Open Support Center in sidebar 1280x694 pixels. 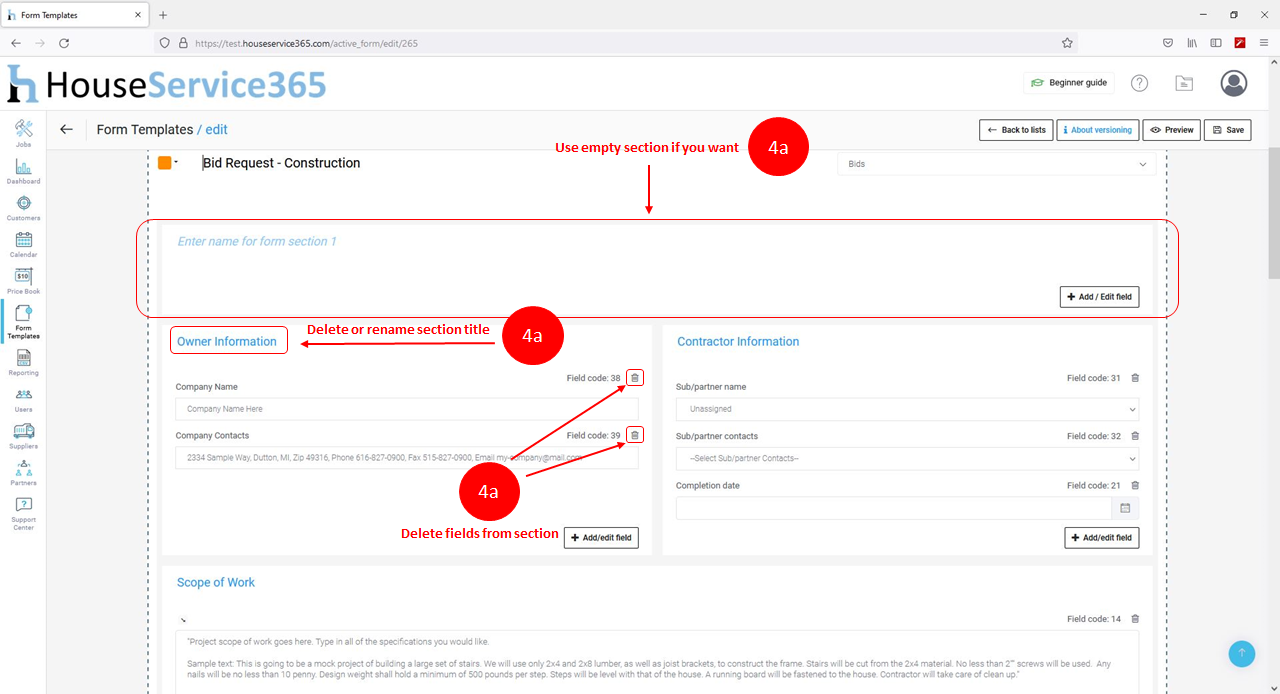click(x=23, y=514)
